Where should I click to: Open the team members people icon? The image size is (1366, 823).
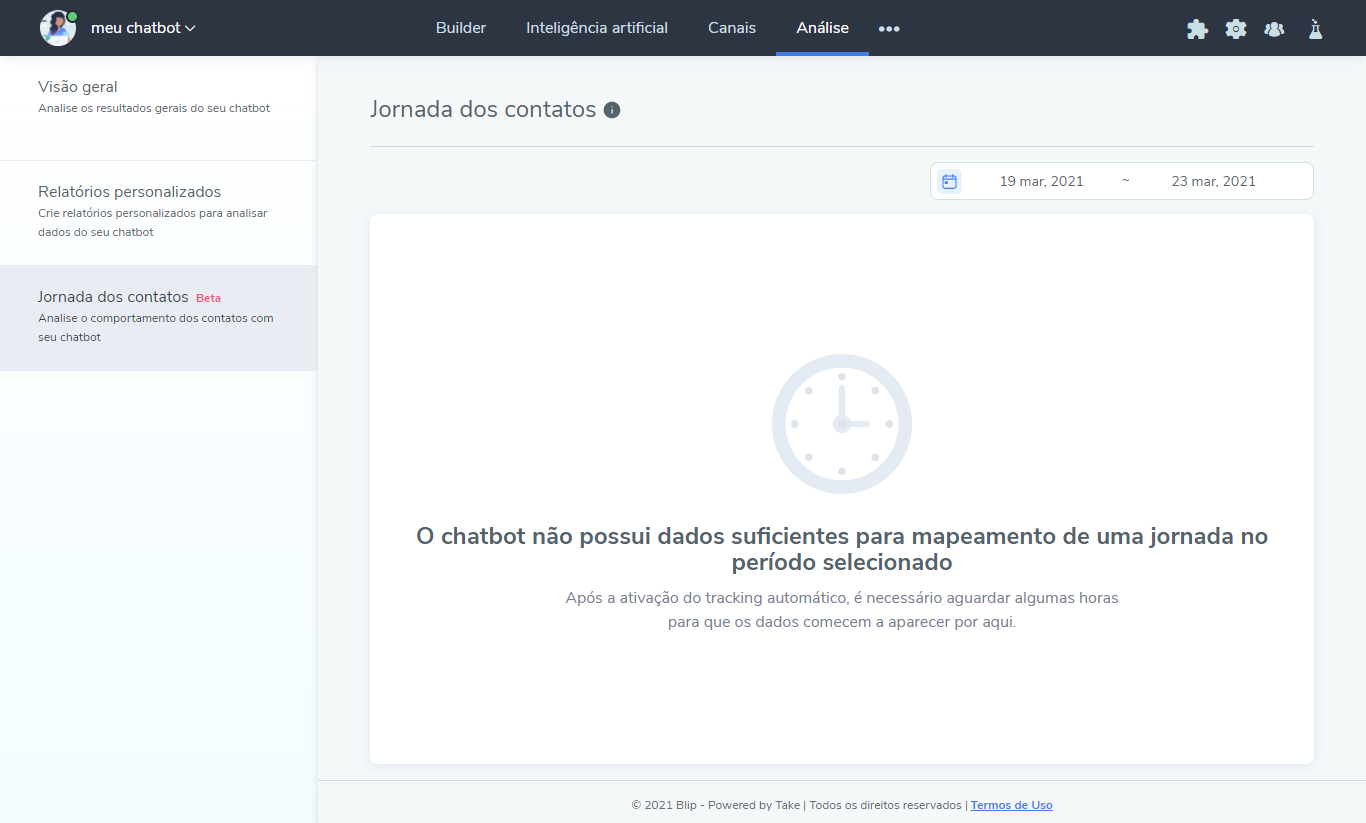(1274, 28)
